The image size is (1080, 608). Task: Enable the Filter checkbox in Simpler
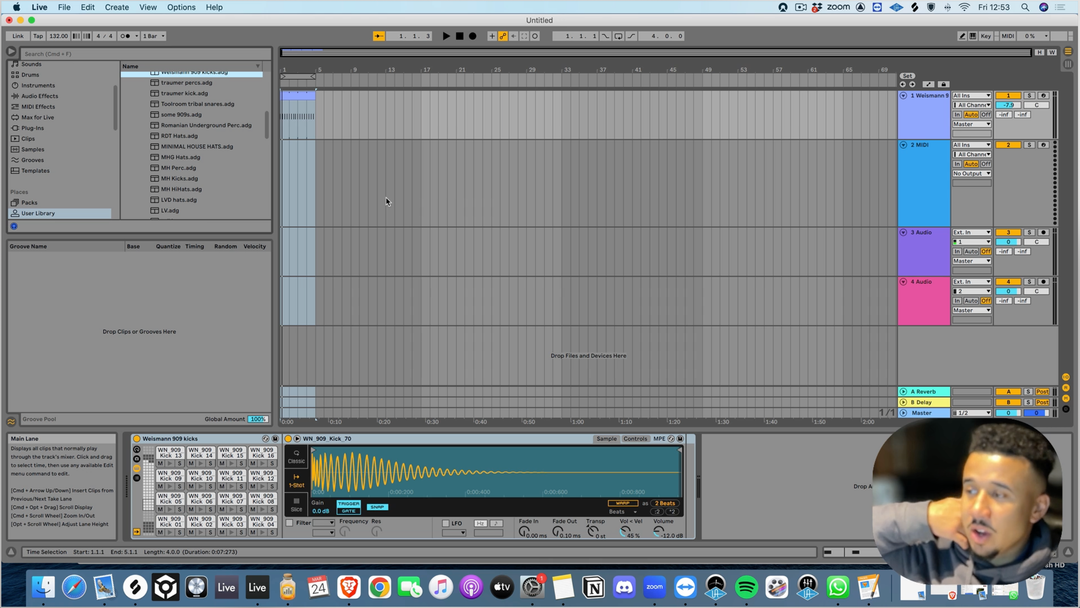coord(290,523)
